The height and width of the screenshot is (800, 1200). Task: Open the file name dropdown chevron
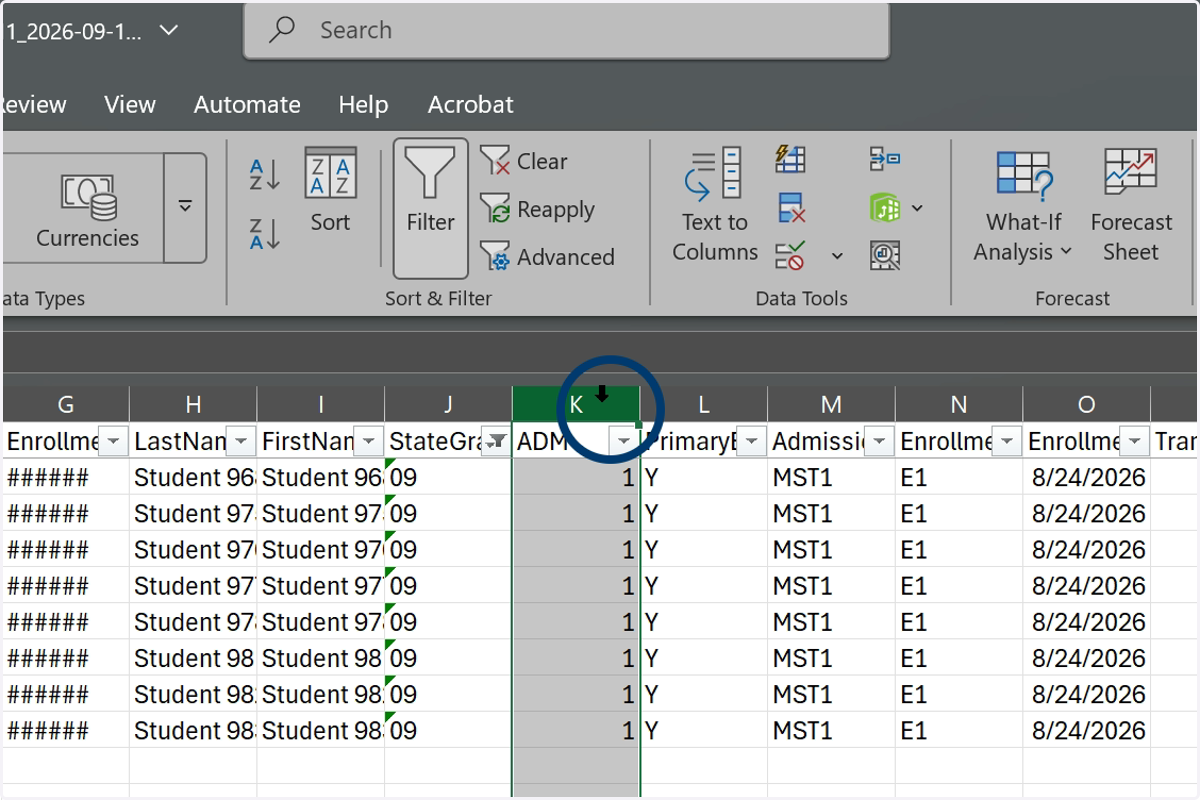pos(169,30)
